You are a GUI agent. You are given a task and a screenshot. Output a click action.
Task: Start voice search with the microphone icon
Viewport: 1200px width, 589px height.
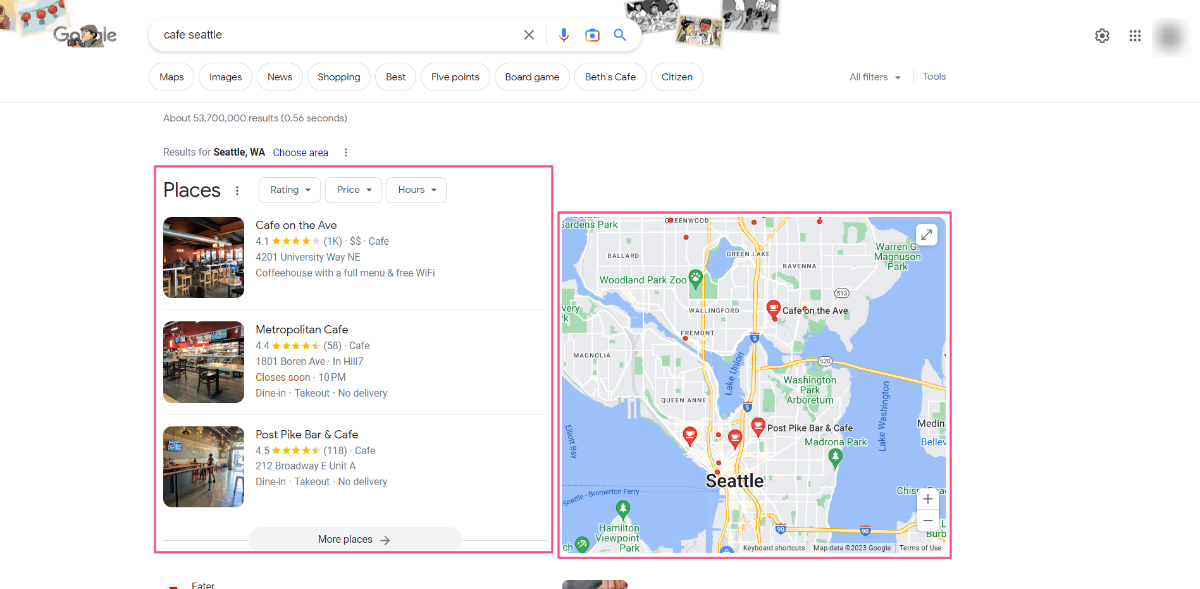[x=564, y=35]
